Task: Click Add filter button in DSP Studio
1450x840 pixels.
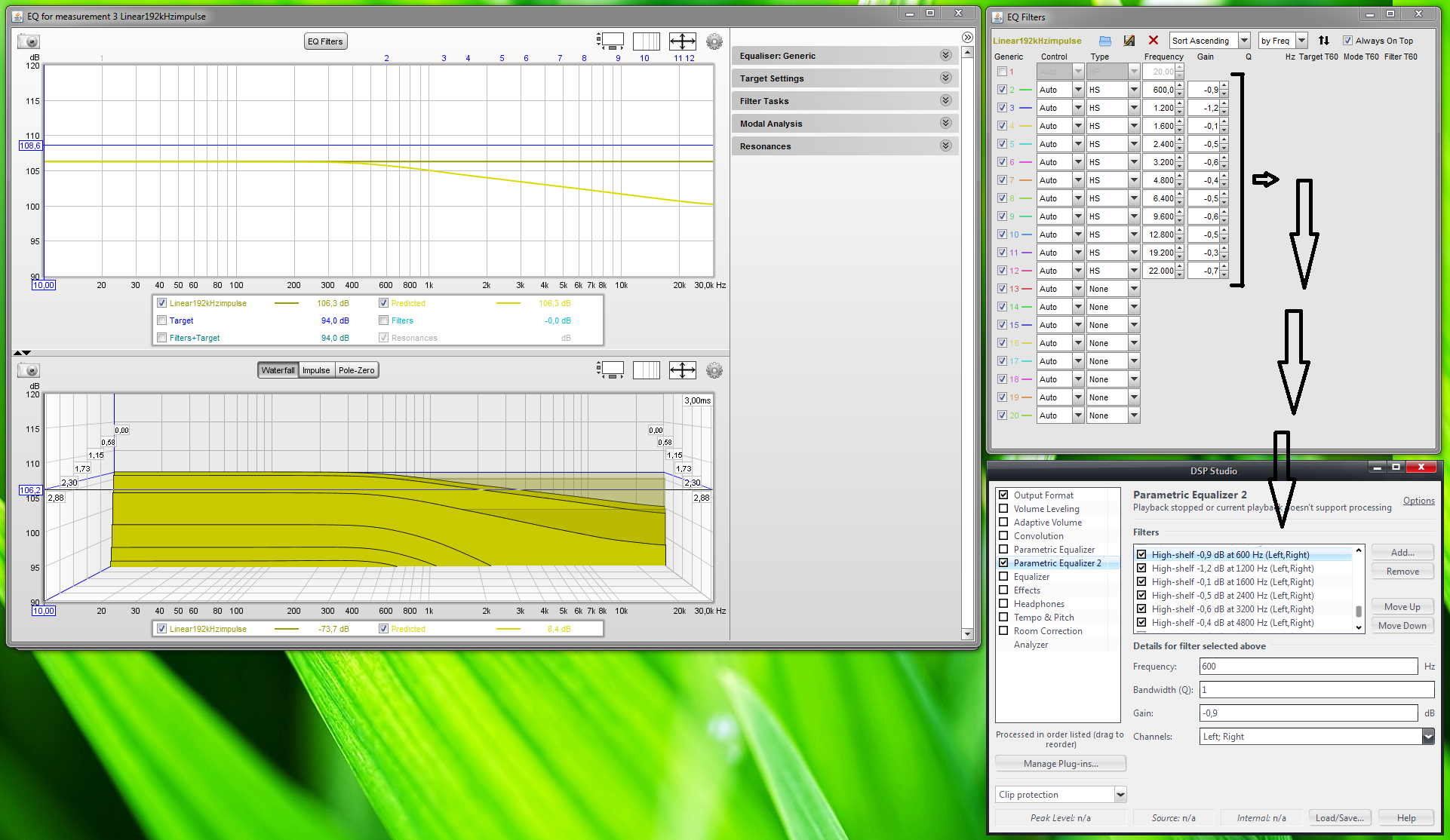Action: tap(1402, 553)
